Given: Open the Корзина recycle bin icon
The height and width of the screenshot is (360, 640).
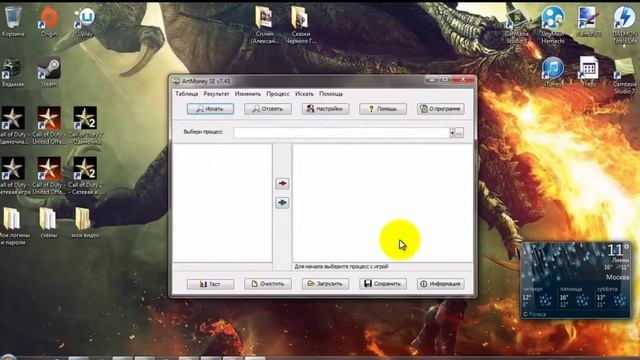Looking at the screenshot, I should point(13,22).
